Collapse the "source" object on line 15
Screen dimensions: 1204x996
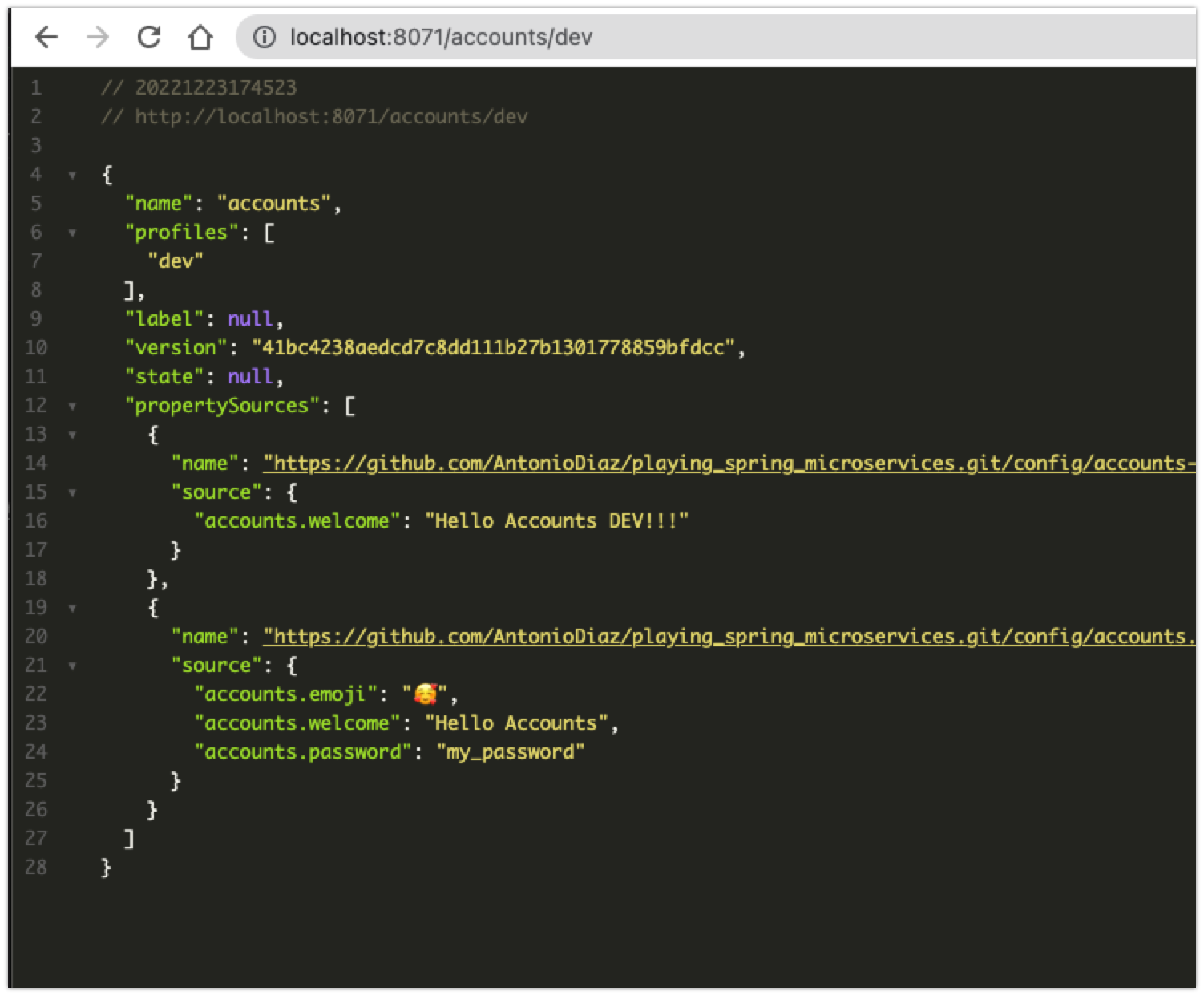(72, 492)
